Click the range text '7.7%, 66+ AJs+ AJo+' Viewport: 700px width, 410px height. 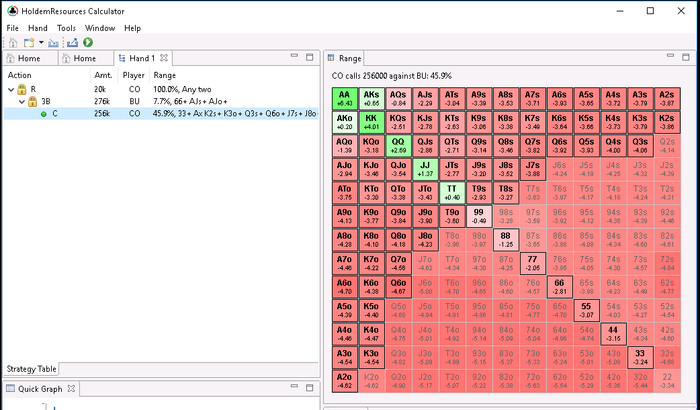tap(190, 102)
